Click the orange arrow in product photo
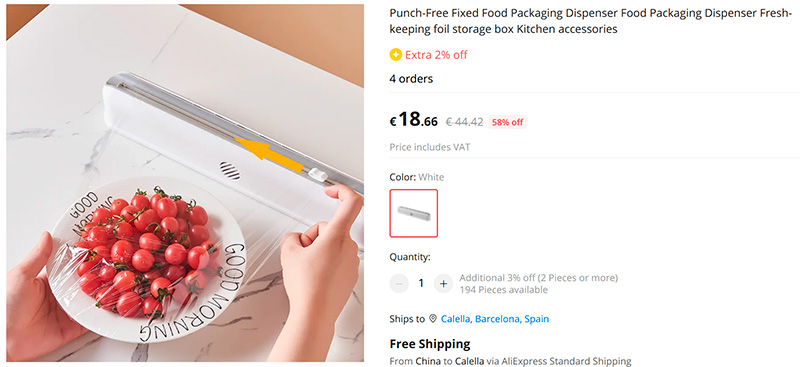 pos(268,152)
